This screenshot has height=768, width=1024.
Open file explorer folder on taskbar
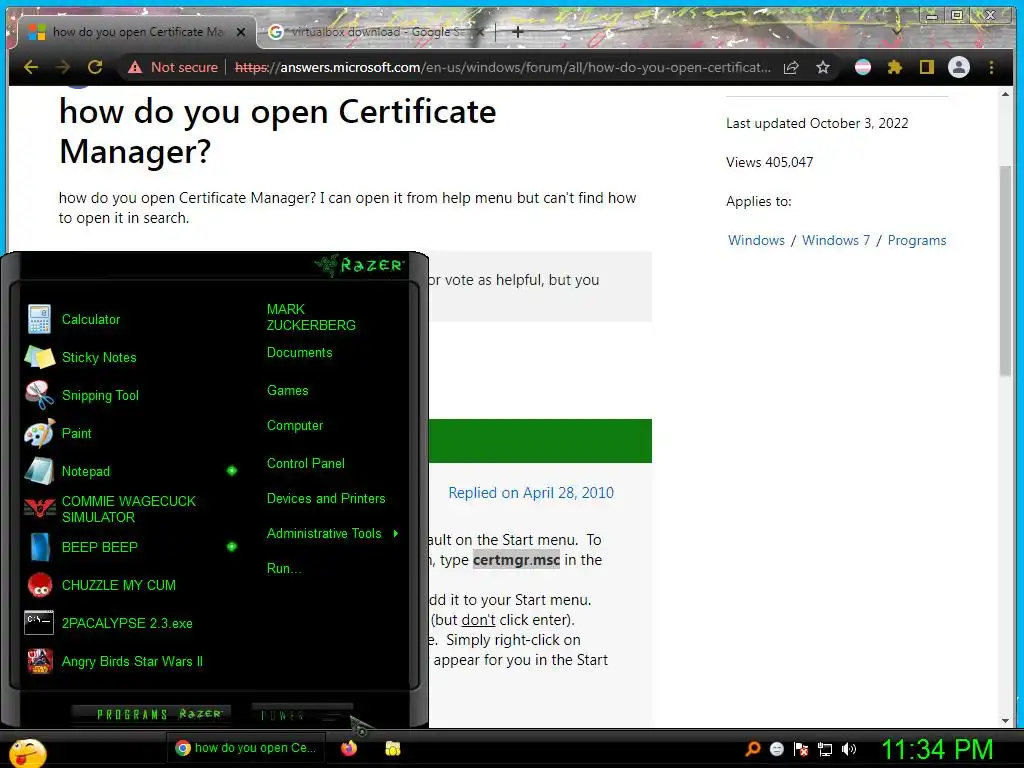click(x=392, y=748)
